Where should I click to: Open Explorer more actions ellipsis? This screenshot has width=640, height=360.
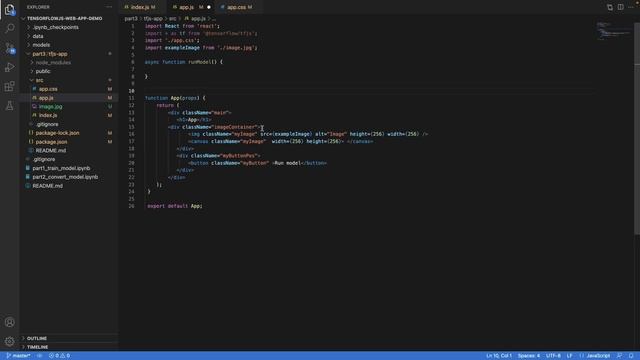(x=109, y=7)
